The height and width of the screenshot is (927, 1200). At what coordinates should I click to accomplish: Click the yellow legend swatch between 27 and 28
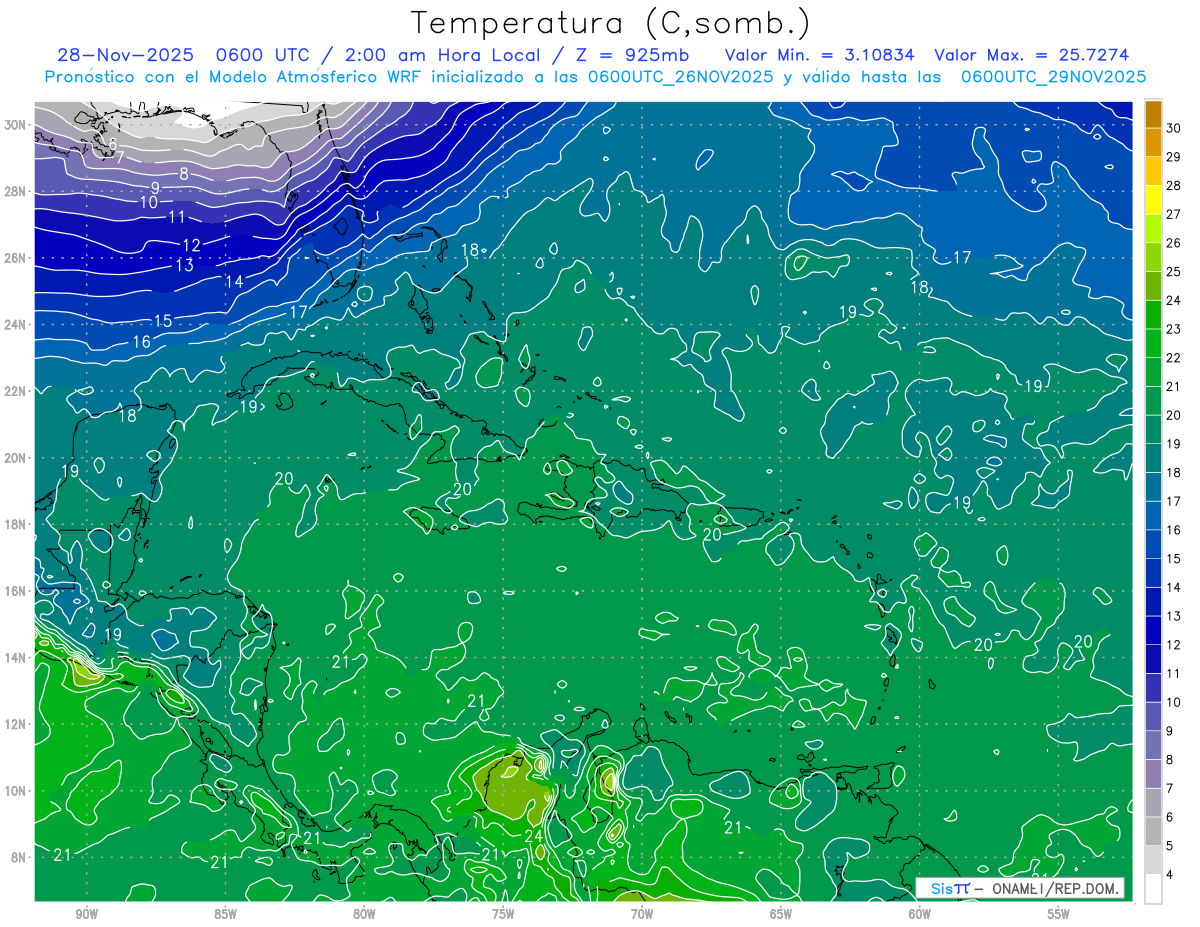pyautogui.click(x=1154, y=200)
